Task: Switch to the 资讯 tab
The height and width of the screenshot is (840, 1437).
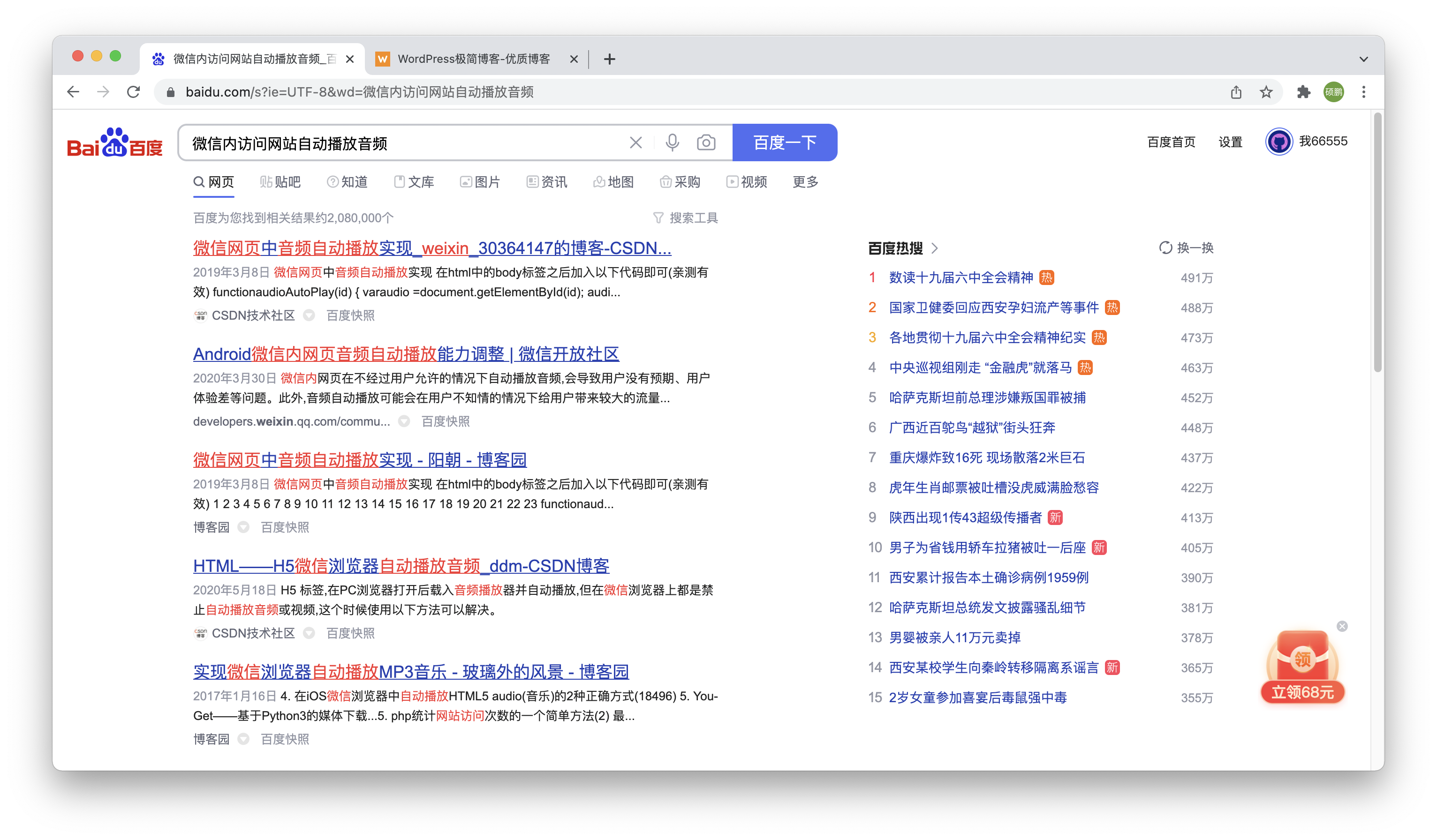Action: pos(546,182)
